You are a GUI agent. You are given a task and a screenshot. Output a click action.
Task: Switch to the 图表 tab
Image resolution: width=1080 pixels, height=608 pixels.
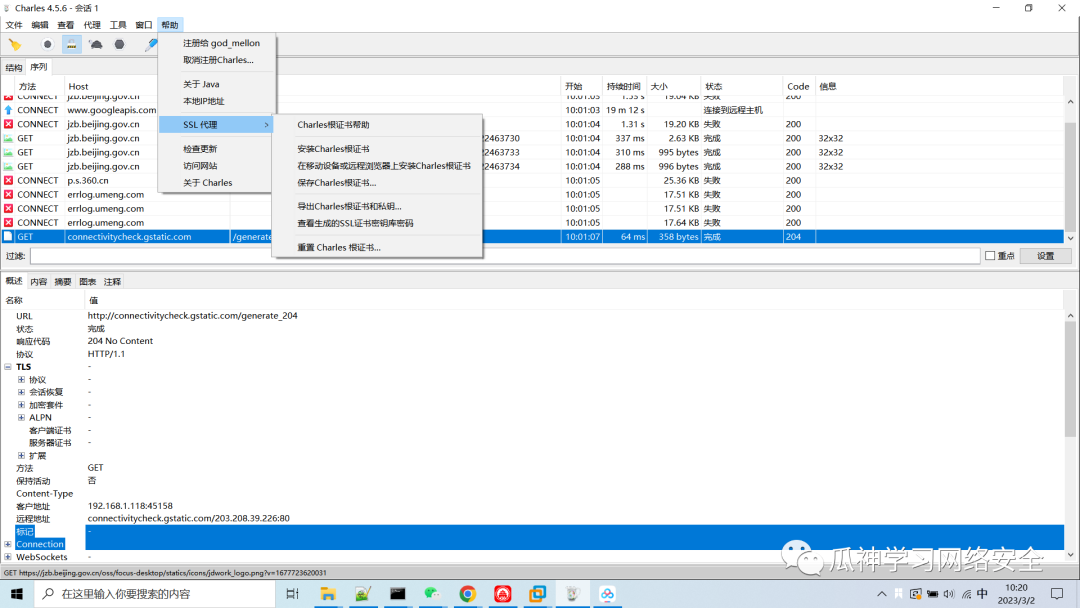pos(87,282)
